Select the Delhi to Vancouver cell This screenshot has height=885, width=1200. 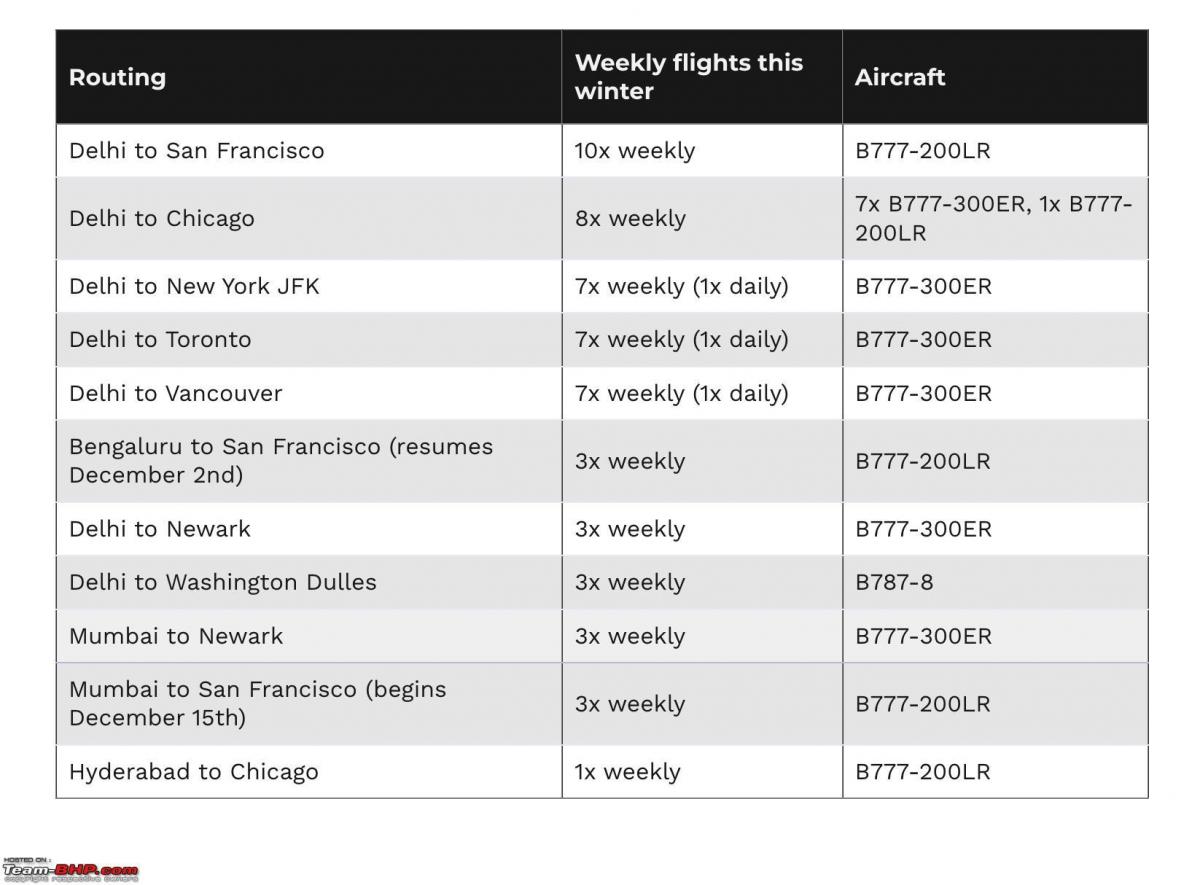coord(308,393)
